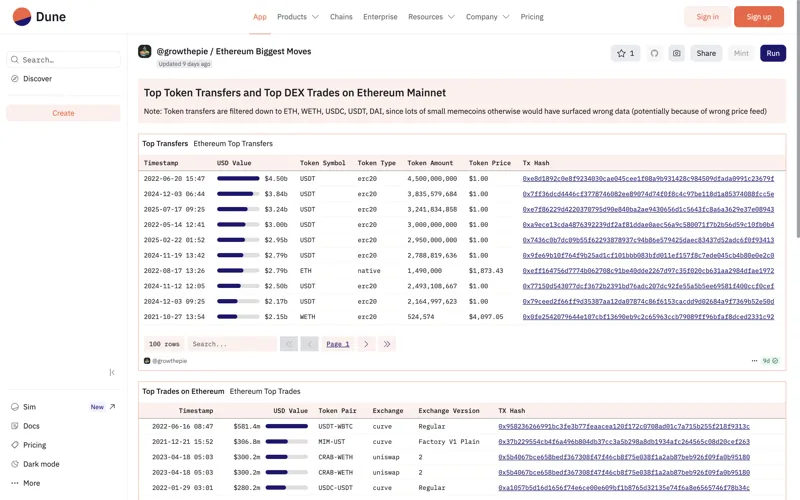Viewport: 800px width, 500px height.
Task: Go to previous page of Top Transfers
Action: click(x=309, y=344)
